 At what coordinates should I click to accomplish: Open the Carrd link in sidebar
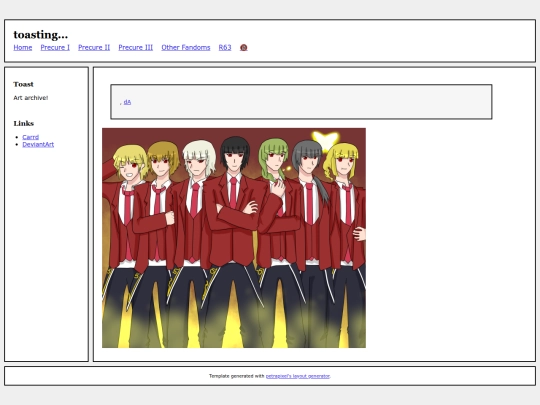pos(31,137)
